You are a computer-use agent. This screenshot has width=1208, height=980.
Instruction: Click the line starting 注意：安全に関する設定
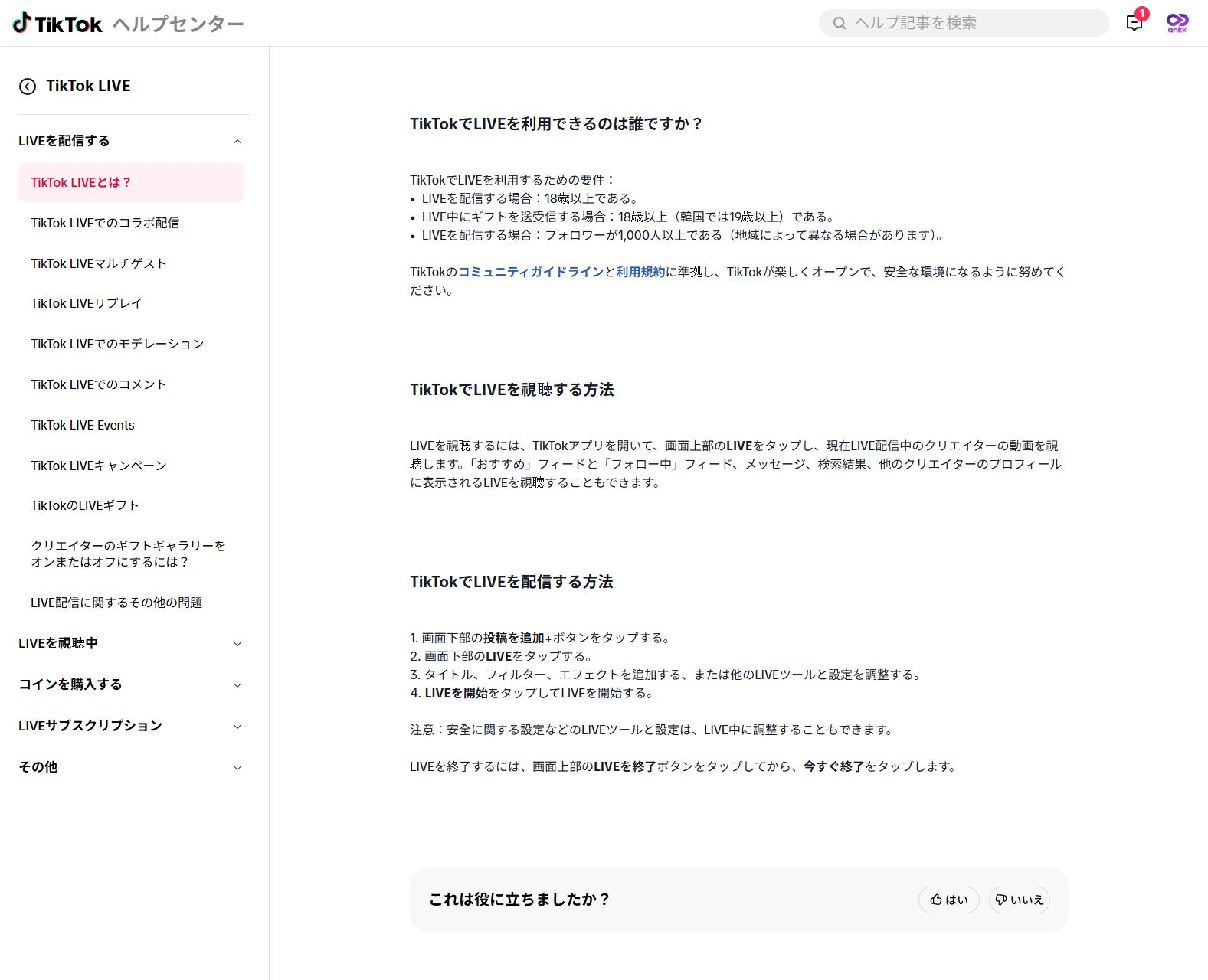tap(653, 730)
